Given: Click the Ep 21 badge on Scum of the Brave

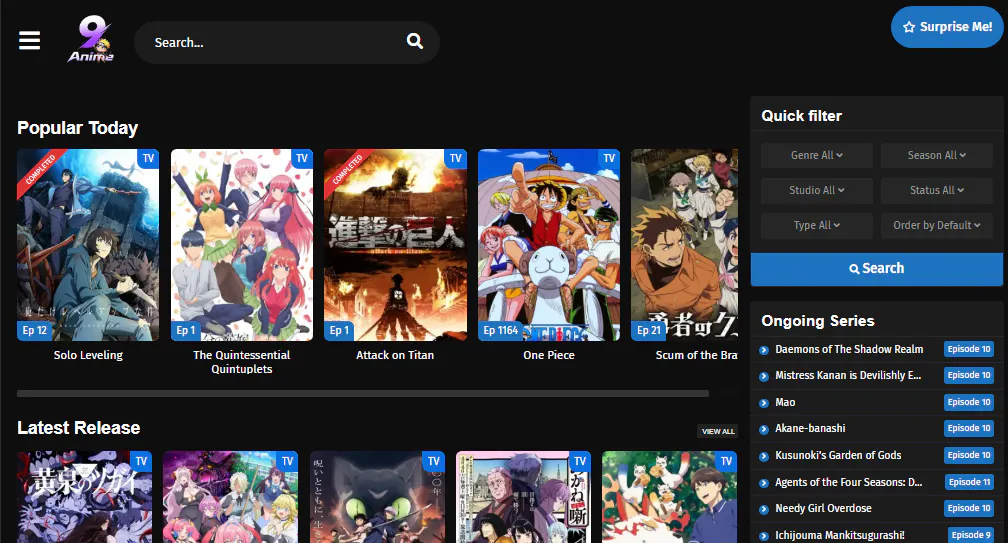Looking at the screenshot, I should [649, 330].
